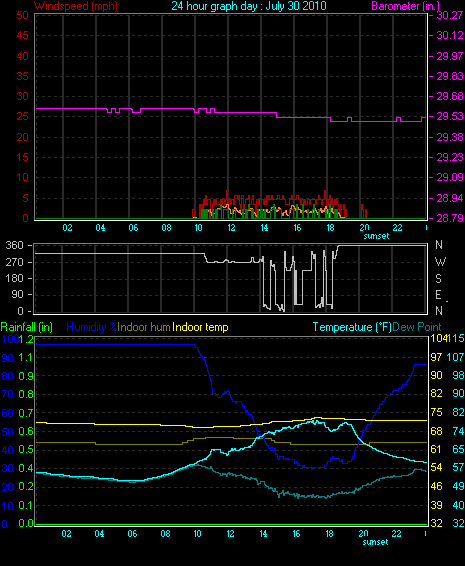Viewport: 465px width, 566px height.
Task: Click the 28.94 barometer value
Action: point(450,198)
